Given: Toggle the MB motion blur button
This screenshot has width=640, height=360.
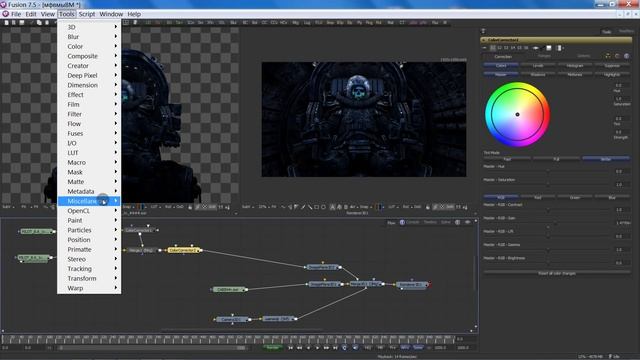Looking at the screenshot, I should [380, 348].
